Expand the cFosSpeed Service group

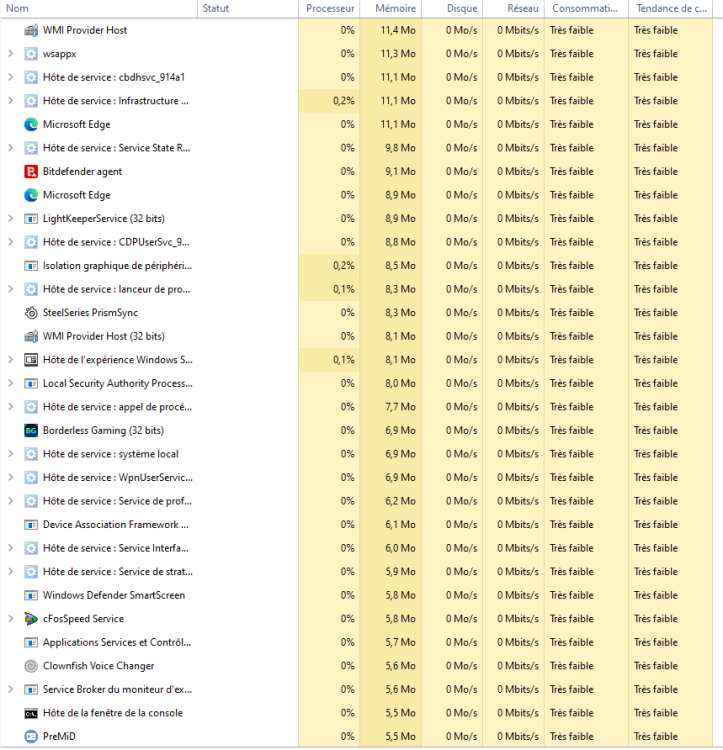click(10, 619)
